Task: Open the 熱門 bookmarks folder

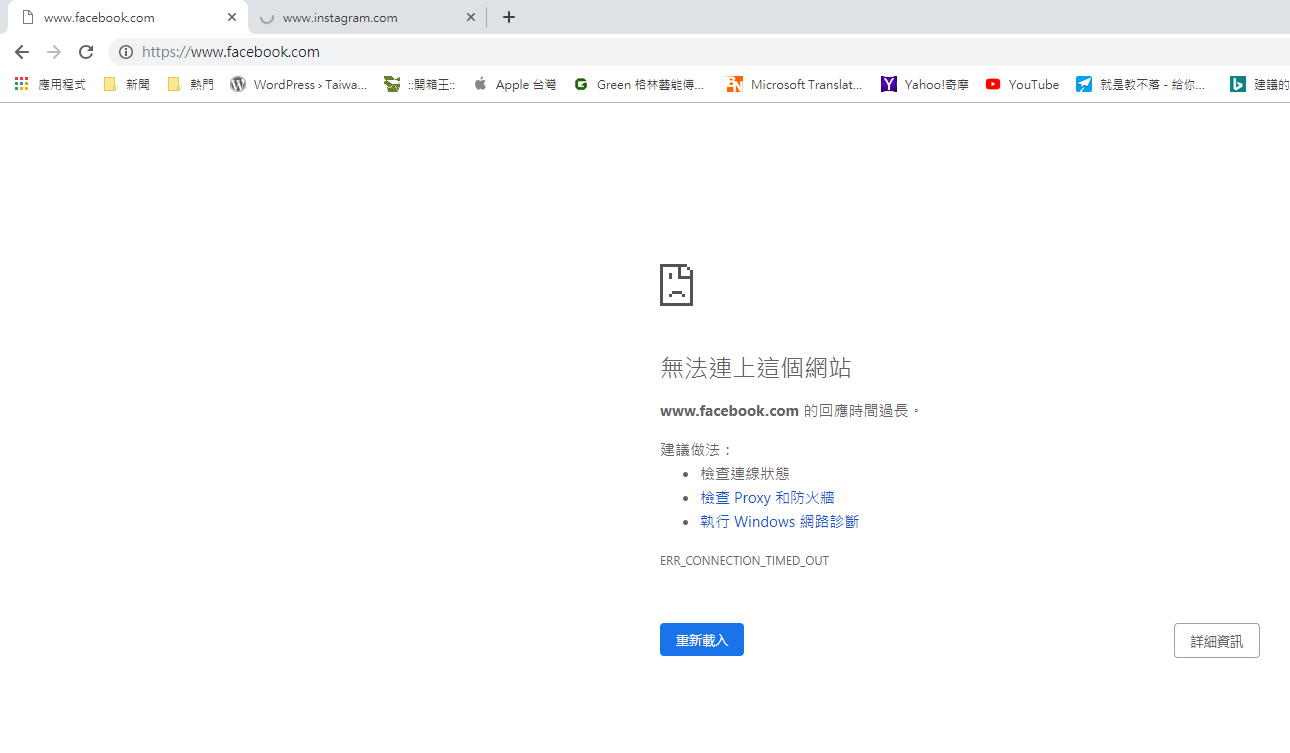Action: click(190, 85)
